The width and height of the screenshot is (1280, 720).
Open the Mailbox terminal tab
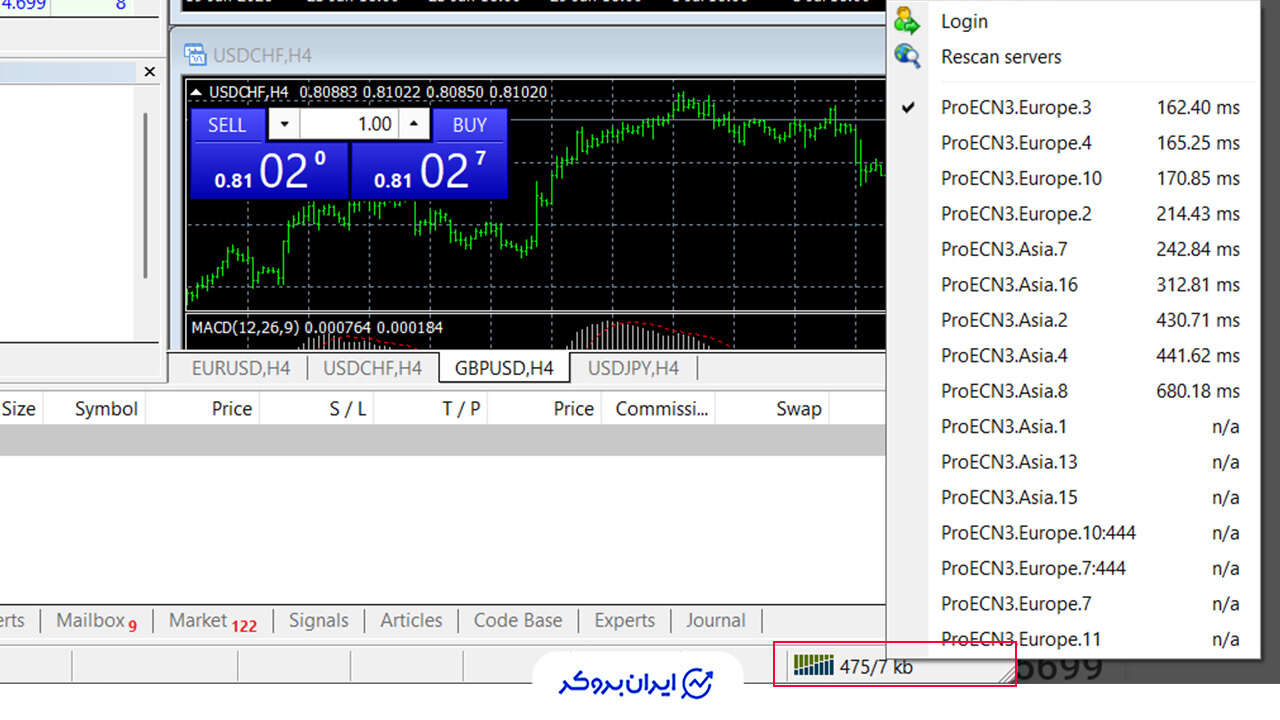coord(96,621)
